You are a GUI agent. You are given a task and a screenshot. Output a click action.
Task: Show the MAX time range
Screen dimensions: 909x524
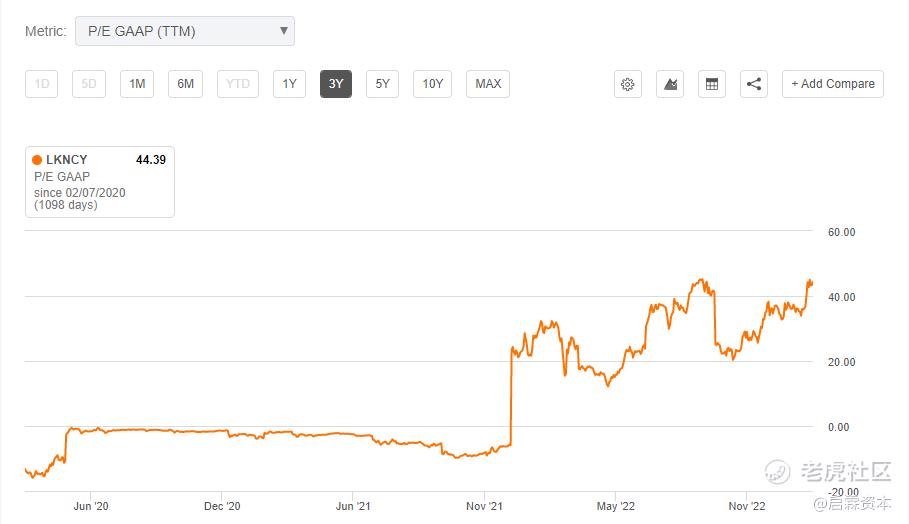point(488,84)
